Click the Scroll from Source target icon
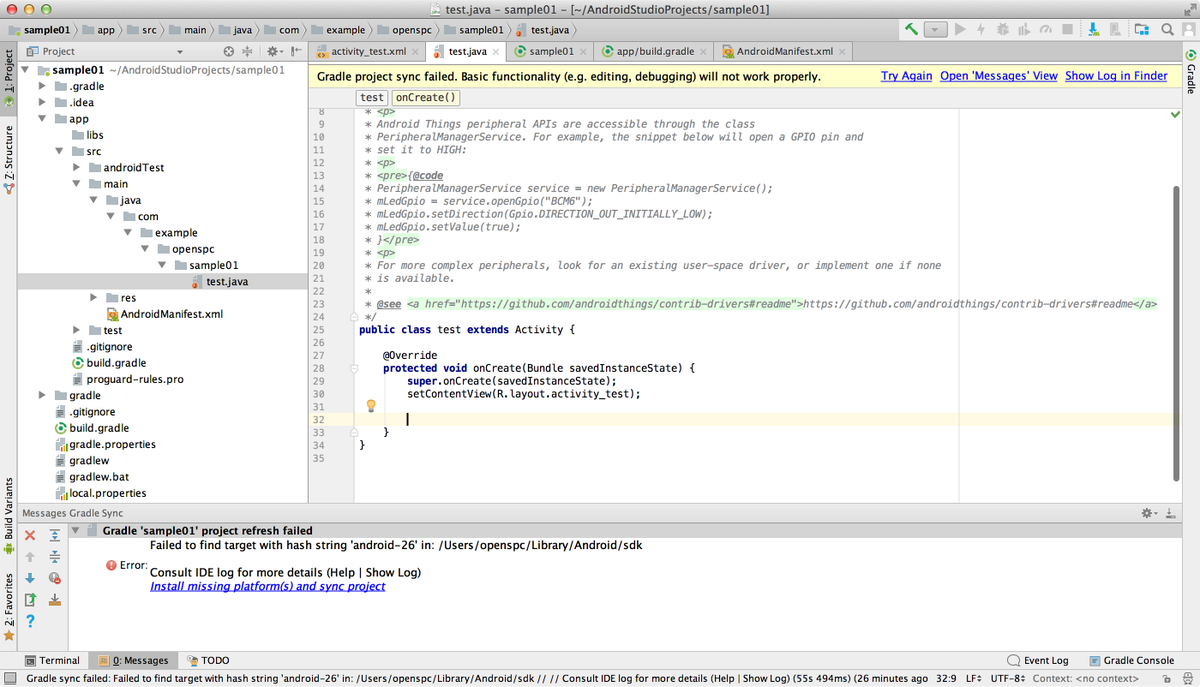The height and width of the screenshot is (687, 1200). [x=228, y=51]
